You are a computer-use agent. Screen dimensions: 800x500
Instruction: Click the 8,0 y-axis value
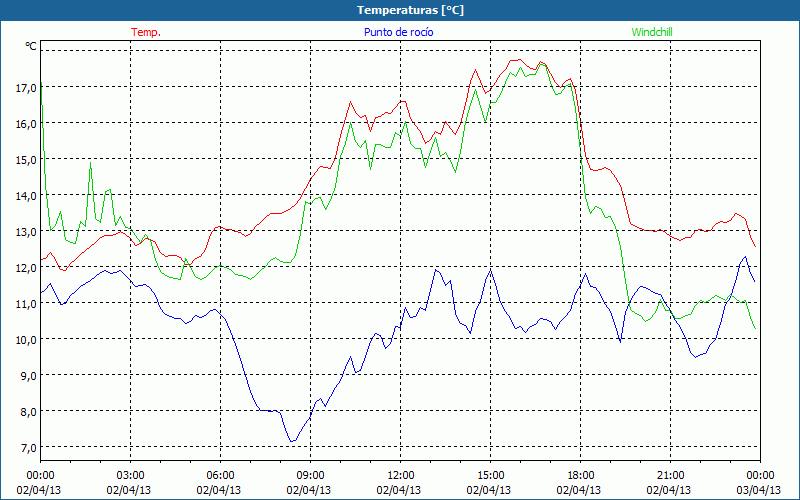[x=28, y=412]
